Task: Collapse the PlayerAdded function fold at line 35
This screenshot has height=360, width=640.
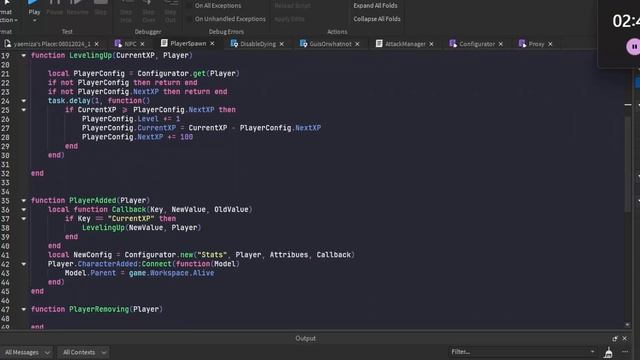Action: [24, 200]
